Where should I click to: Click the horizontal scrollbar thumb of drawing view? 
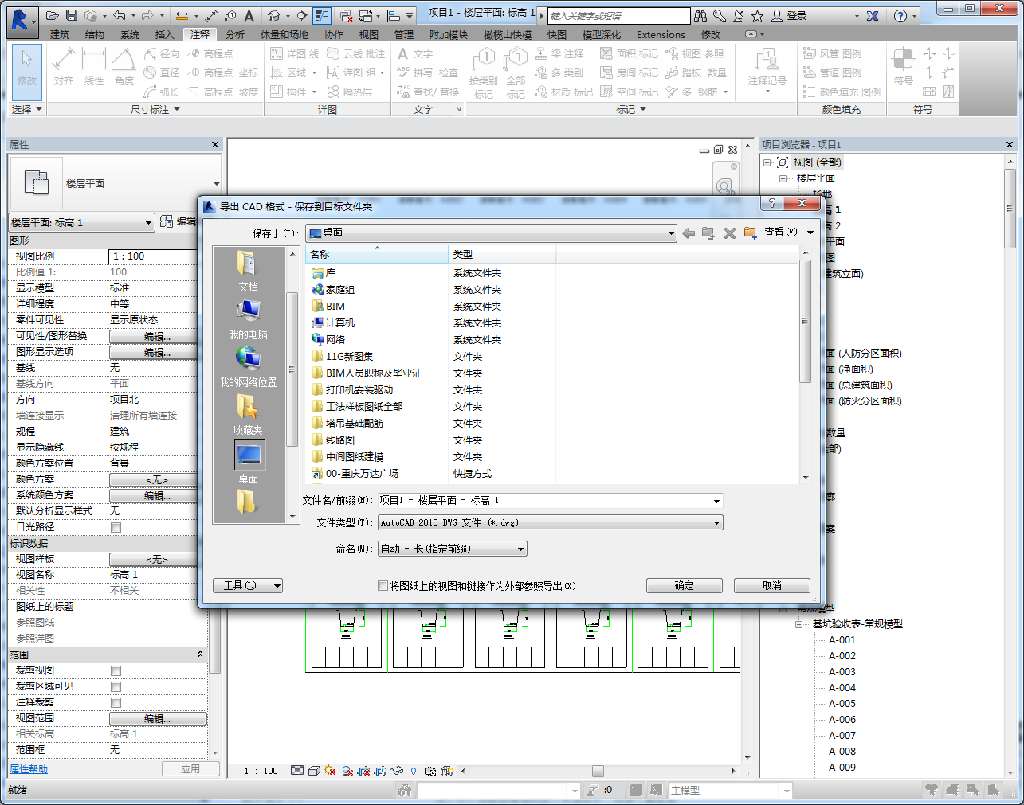click(x=598, y=771)
